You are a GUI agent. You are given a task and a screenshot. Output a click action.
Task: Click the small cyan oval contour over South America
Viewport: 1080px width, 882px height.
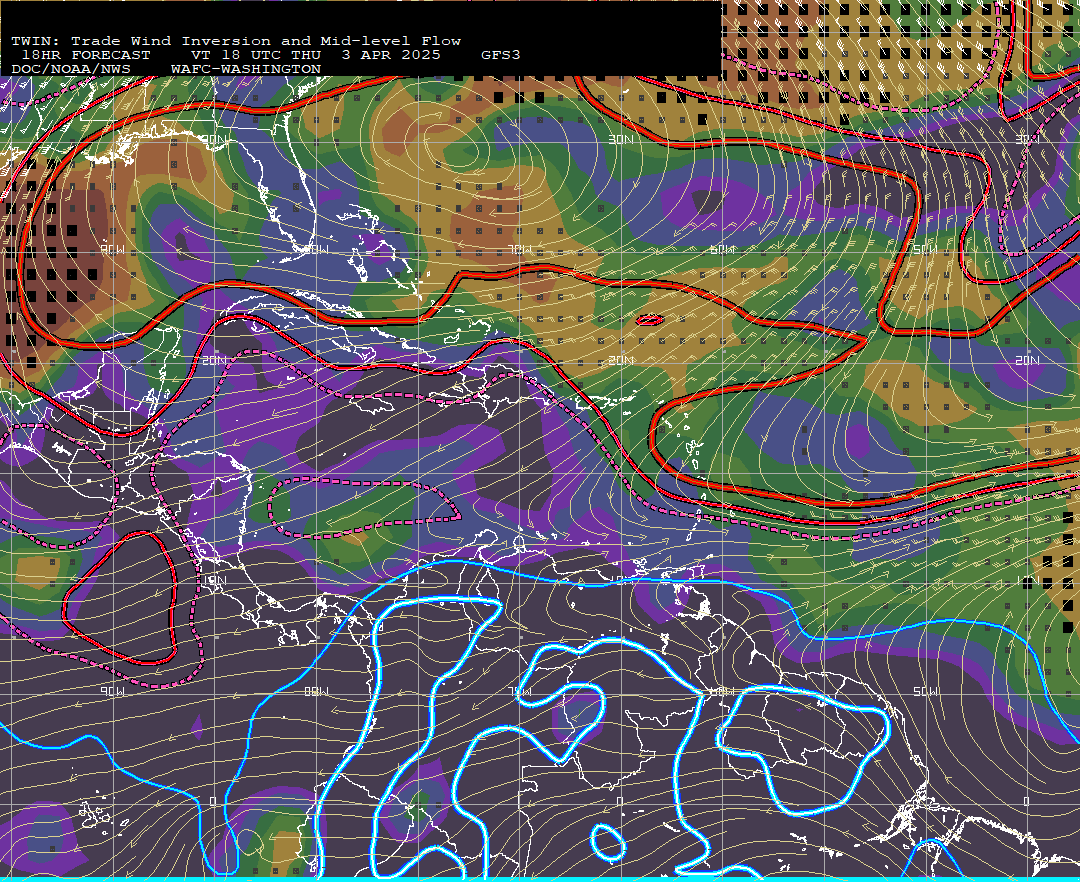pos(608,843)
